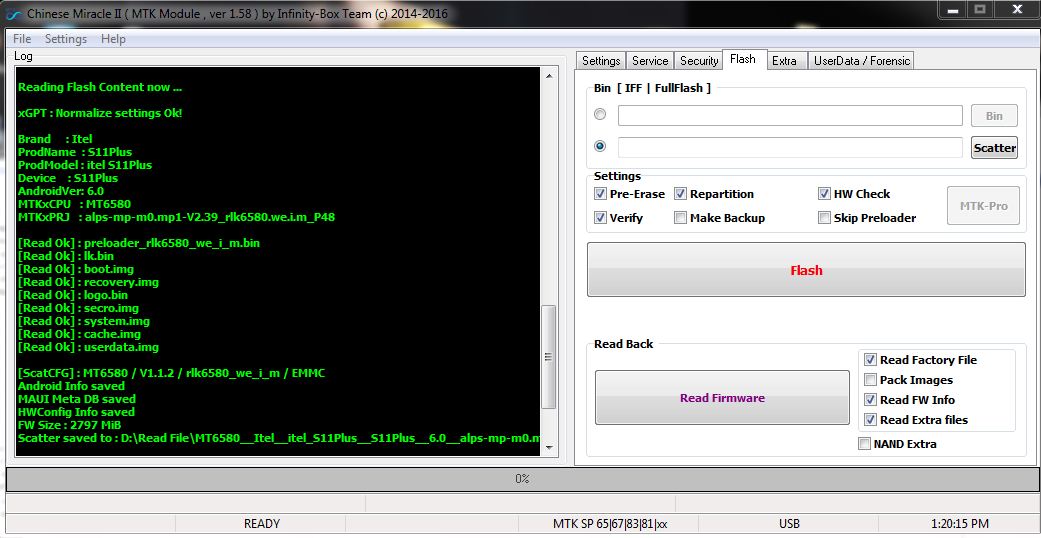Click the Read Firmware button

(x=722, y=398)
